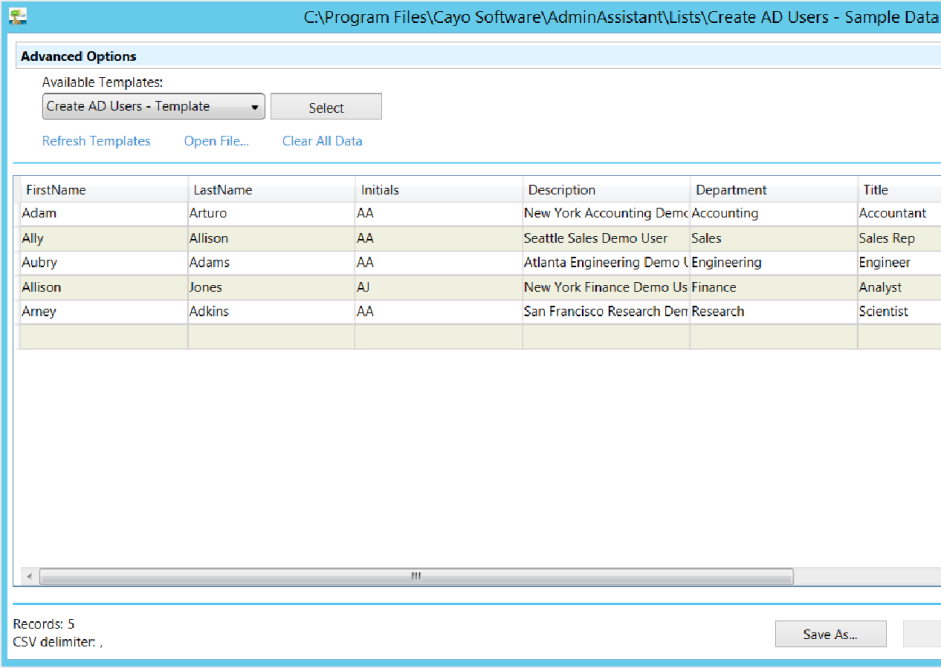Click the Title column header
The width and height of the screenshot is (941, 668).
tap(900, 190)
